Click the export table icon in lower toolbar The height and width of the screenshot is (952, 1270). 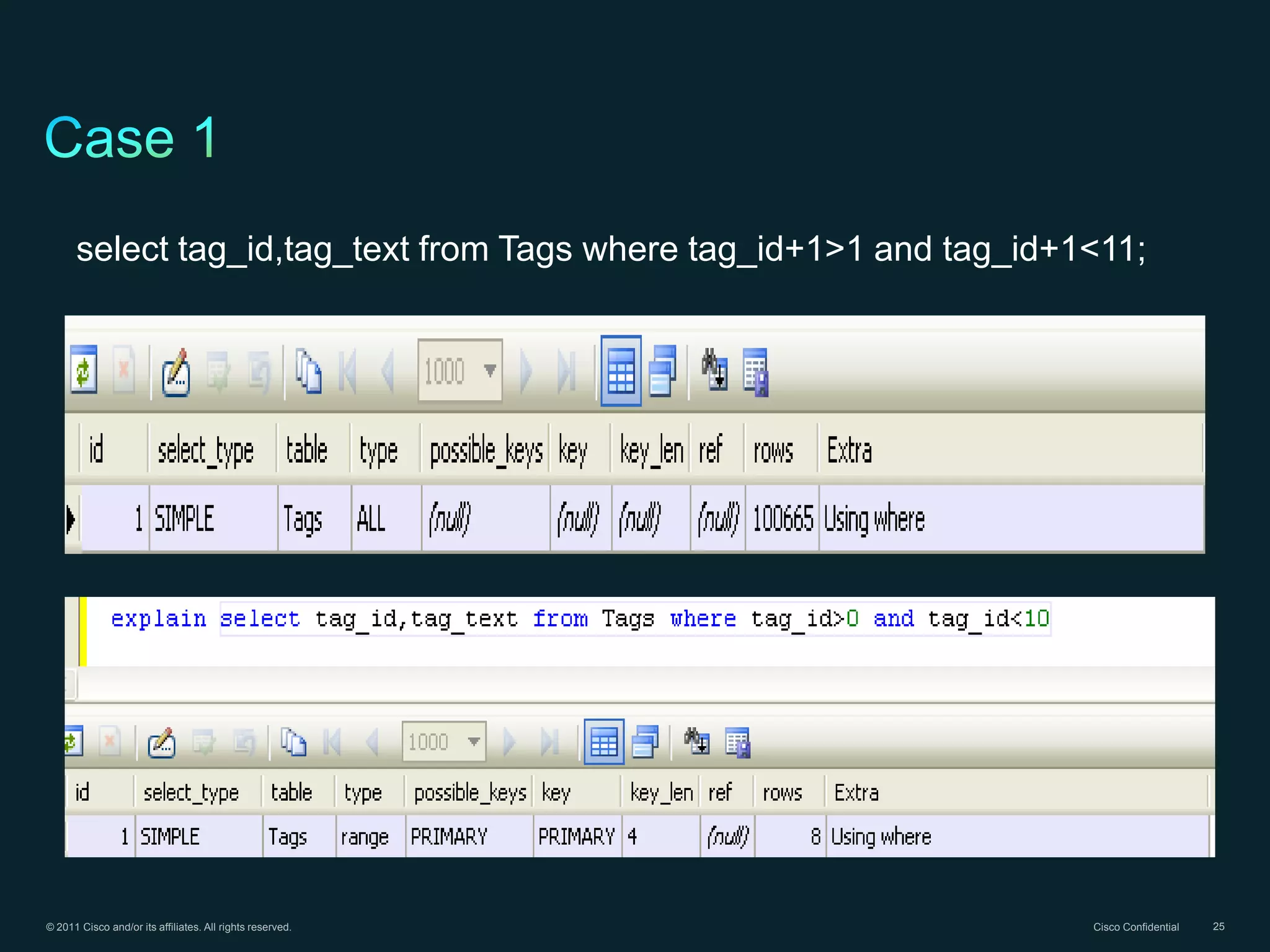[x=738, y=743]
